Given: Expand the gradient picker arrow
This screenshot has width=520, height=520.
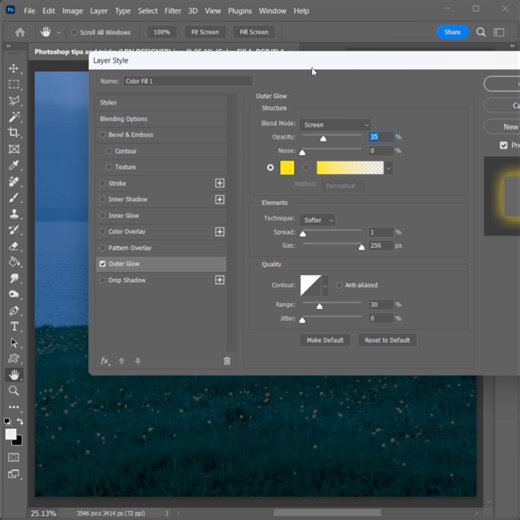Looking at the screenshot, I should pos(388,168).
